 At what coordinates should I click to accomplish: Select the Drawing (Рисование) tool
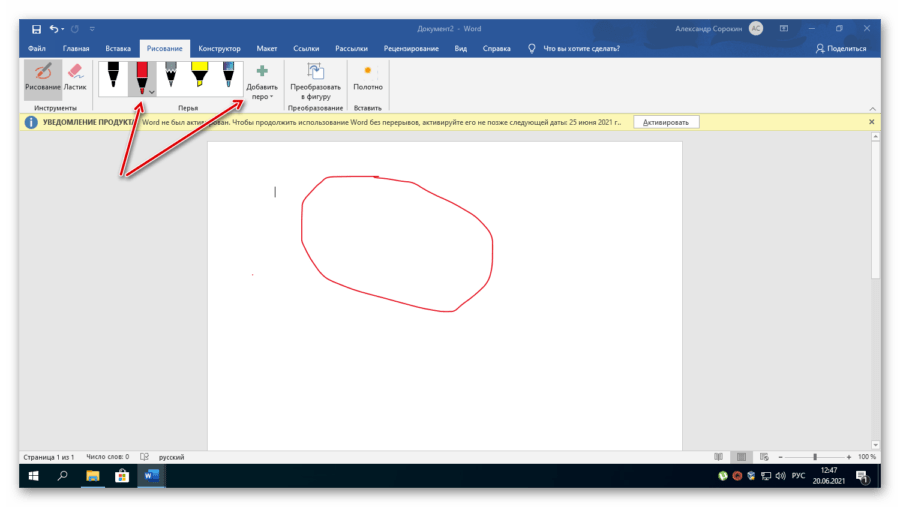click(x=42, y=78)
